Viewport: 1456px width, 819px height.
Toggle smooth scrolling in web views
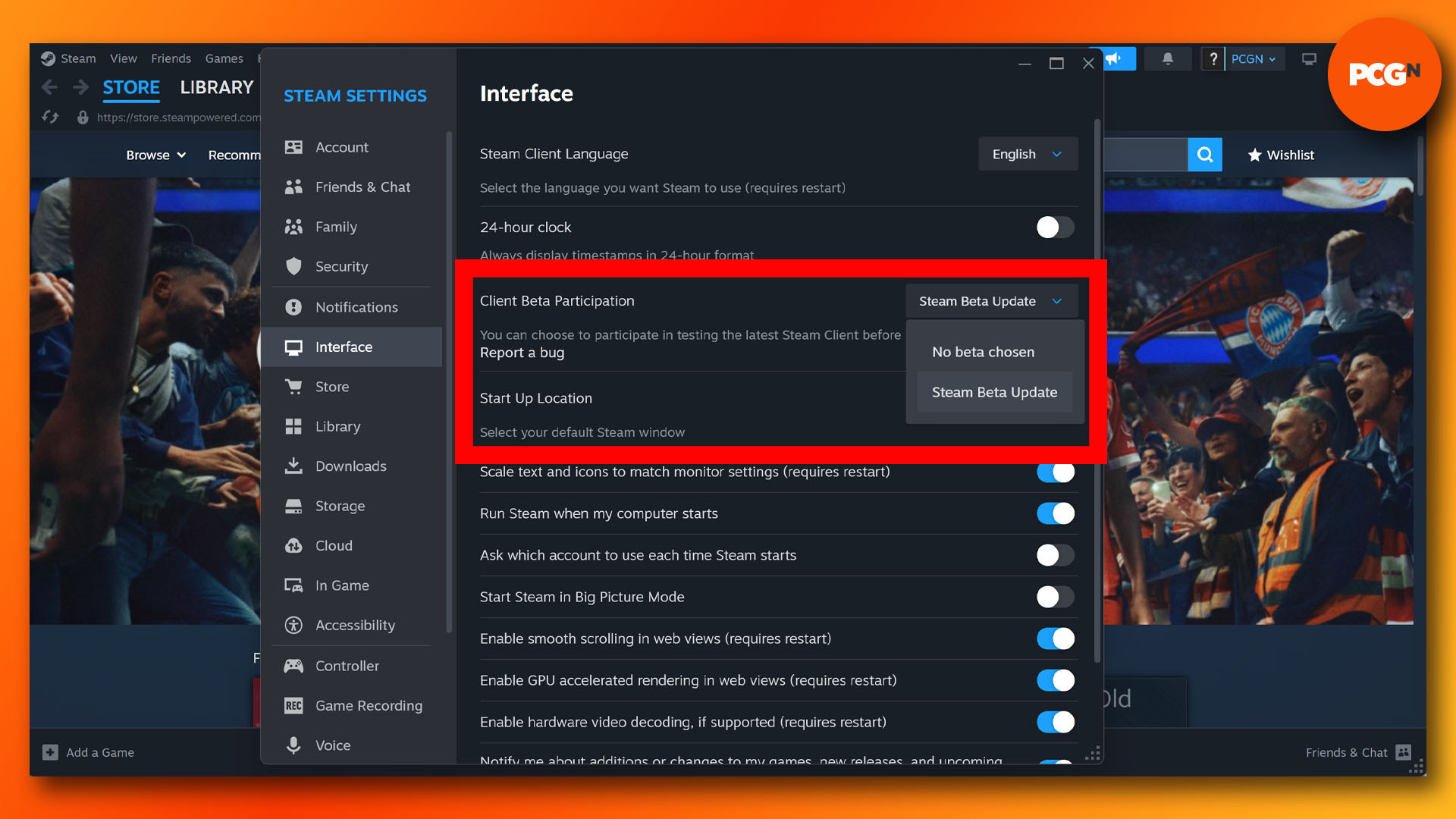1056,639
